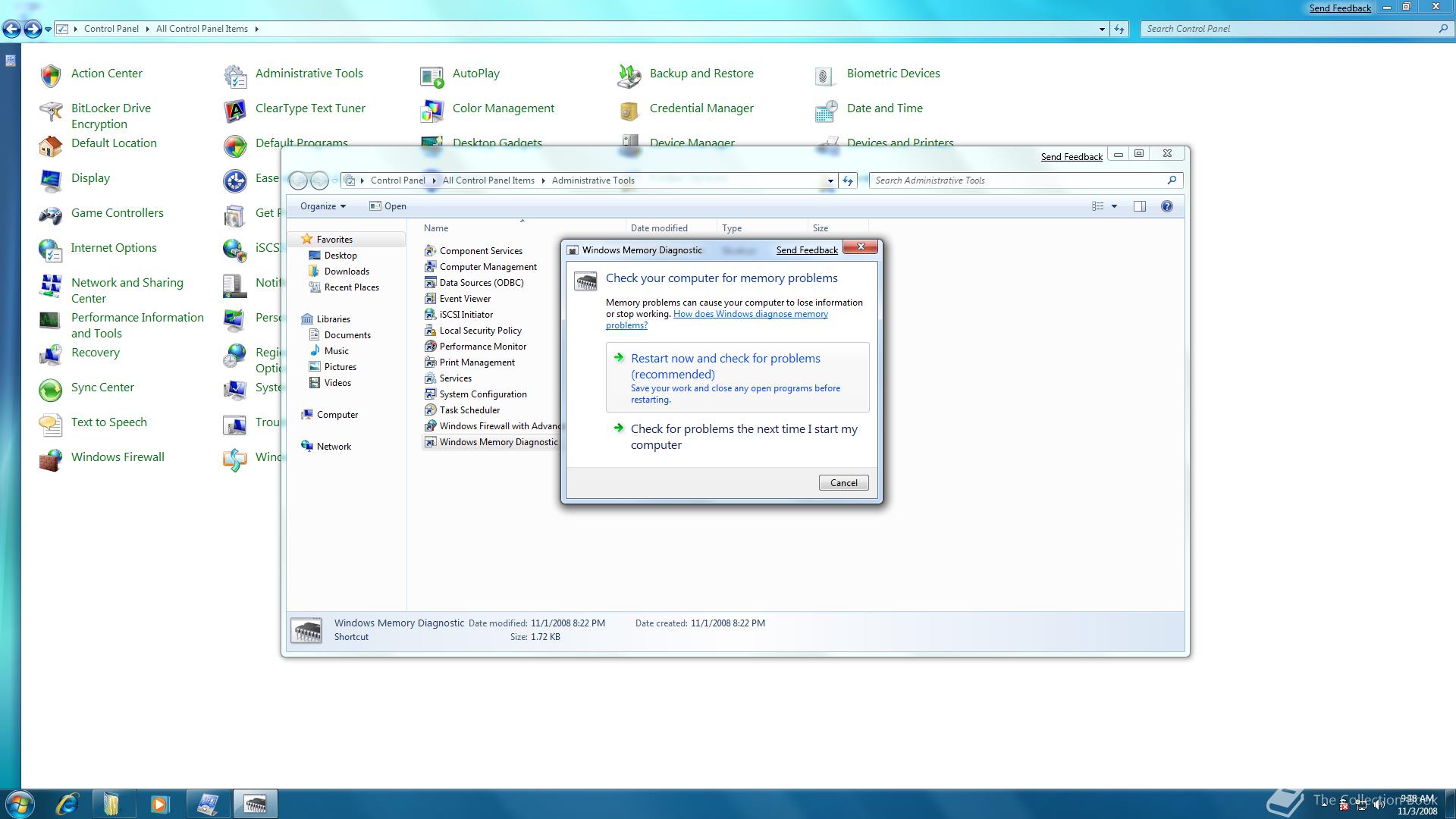The height and width of the screenshot is (819, 1456).
Task: Open Windows Media Player taskbar icon
Action: coord(158,804)
